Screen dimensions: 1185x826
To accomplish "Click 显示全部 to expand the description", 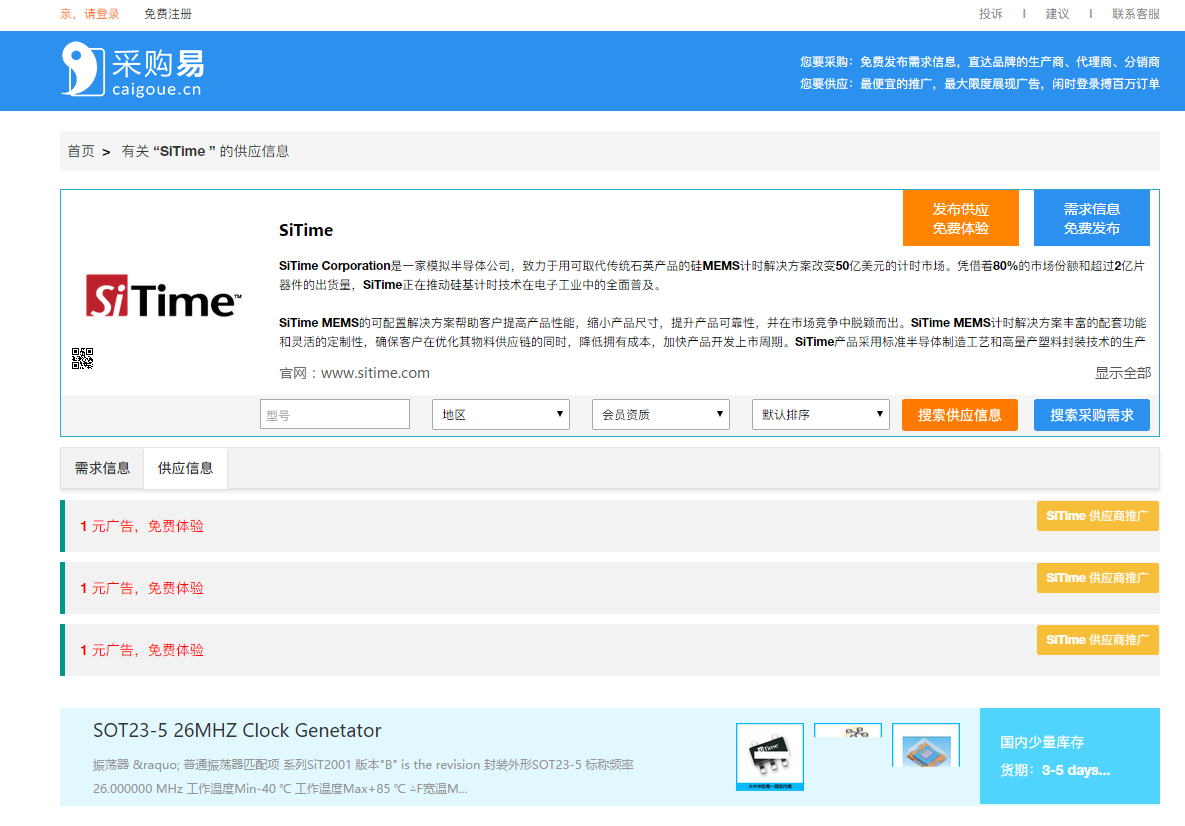I will coord(1122,373).
